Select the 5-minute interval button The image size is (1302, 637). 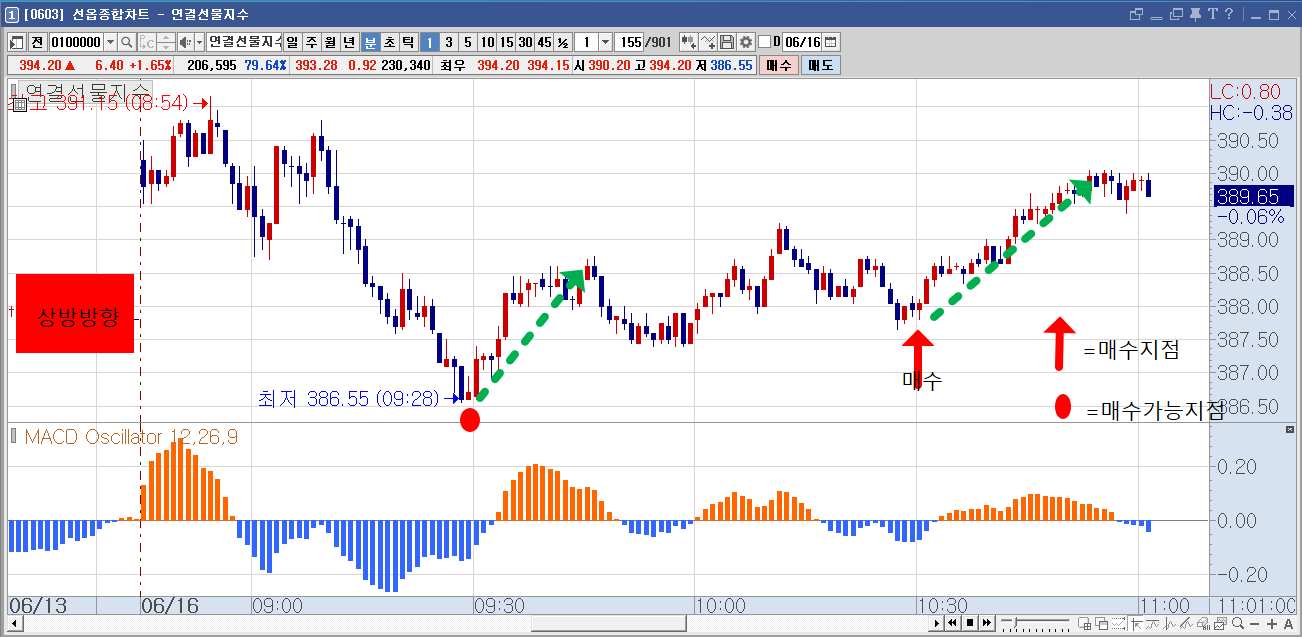click(467, 42)
